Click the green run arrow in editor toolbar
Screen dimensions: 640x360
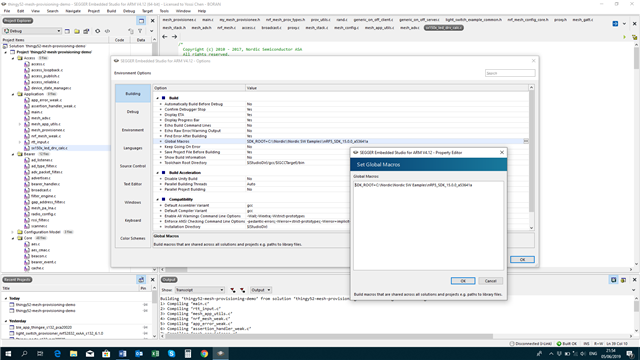pyautogui.click(x=624, y=37)
